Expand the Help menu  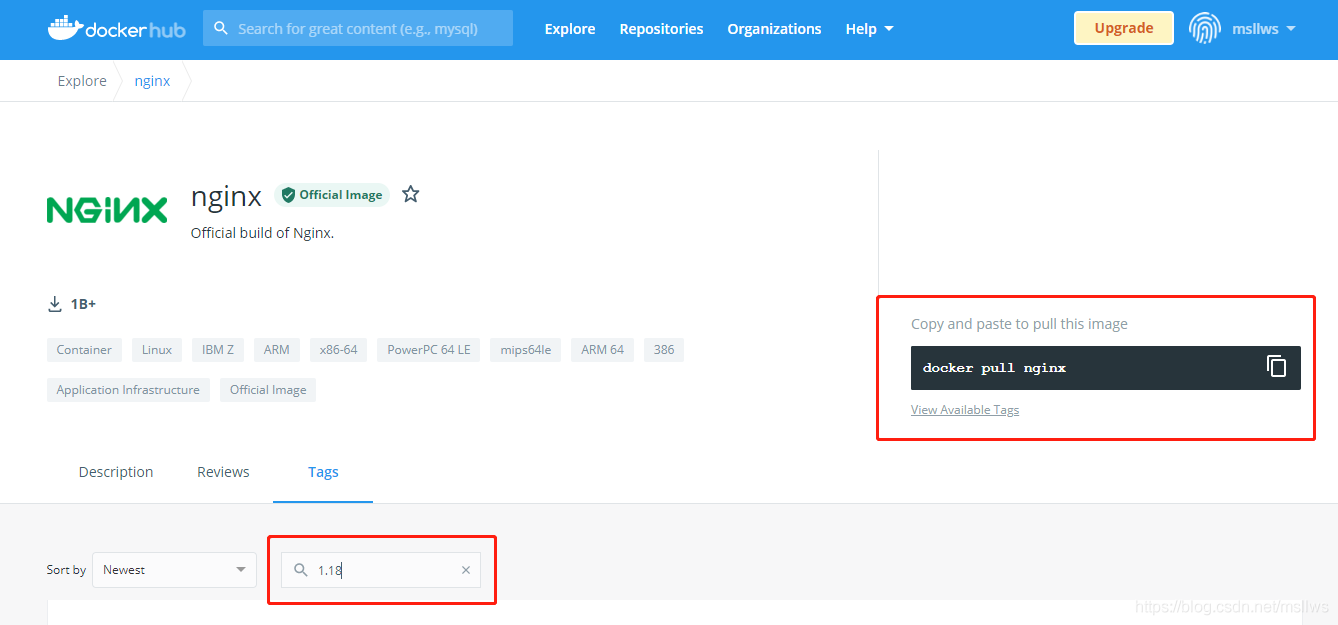tap(869, 29)
